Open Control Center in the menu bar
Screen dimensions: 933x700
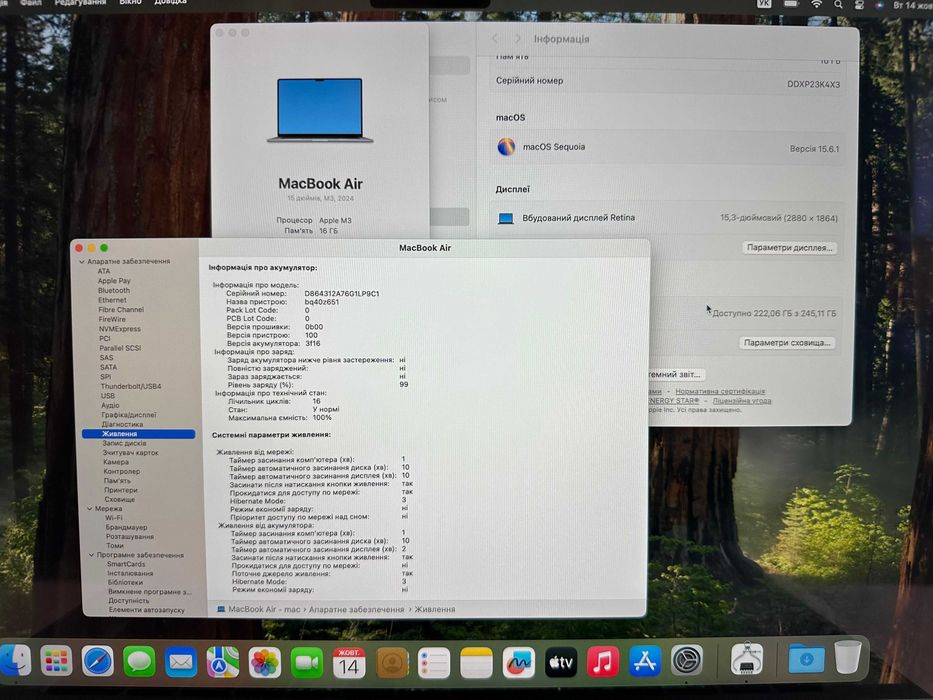click(859, 4)
